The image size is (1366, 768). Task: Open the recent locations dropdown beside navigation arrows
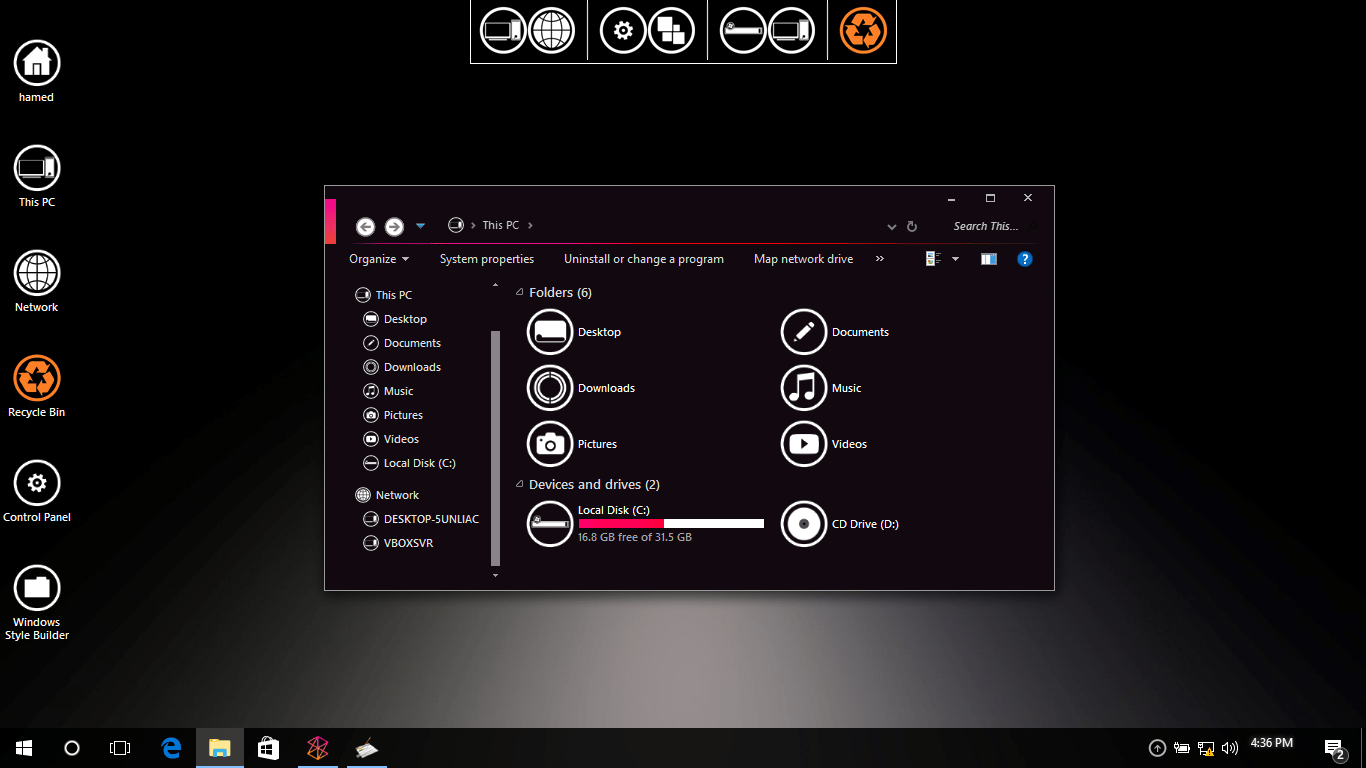pyautogui.click(x=420, y=226)
